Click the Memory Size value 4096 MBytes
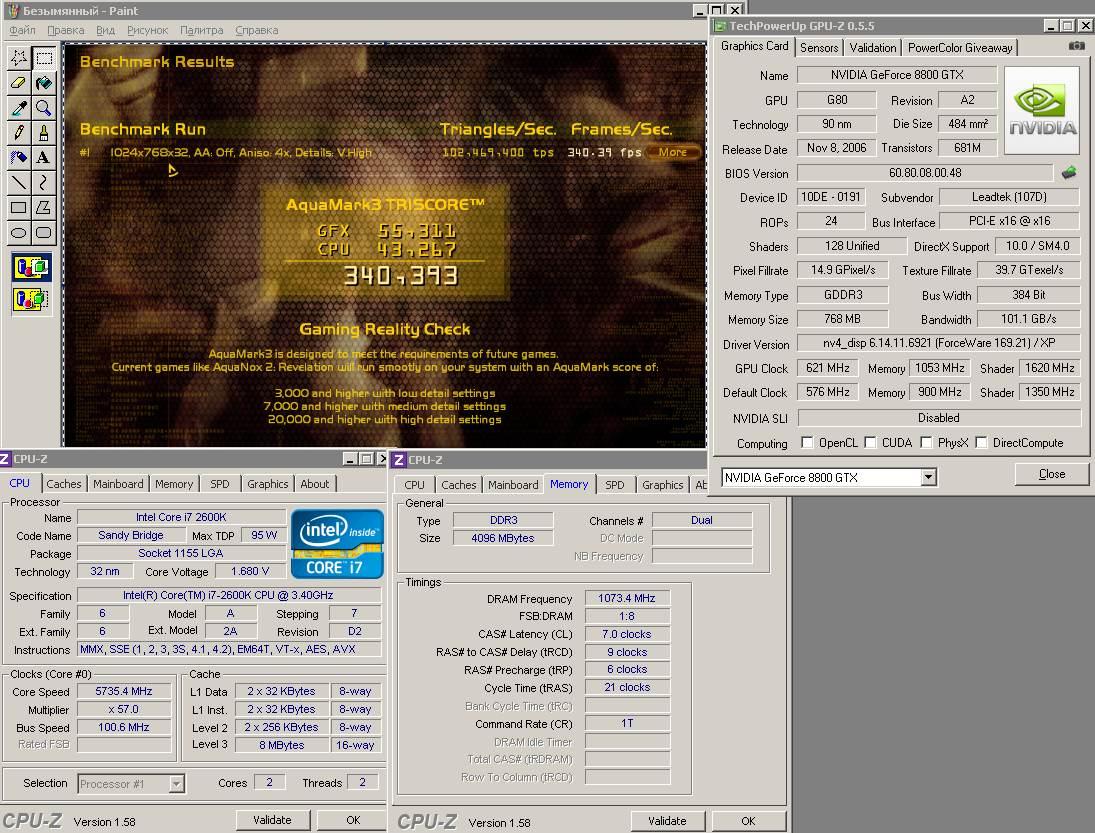The image size is (1095, 833). click(503, 538)
